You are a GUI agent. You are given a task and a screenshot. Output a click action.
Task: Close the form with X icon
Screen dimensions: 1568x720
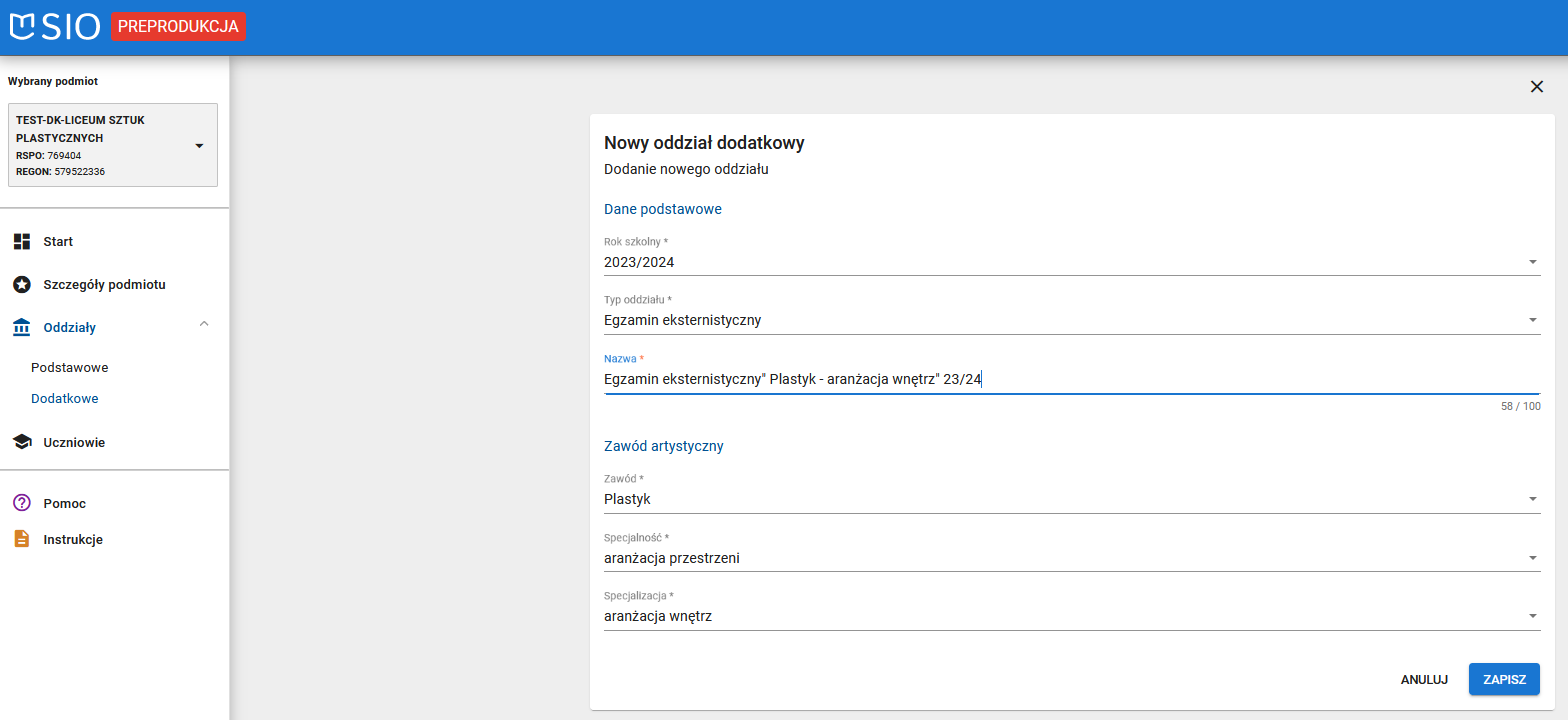tap(1537, 87)
